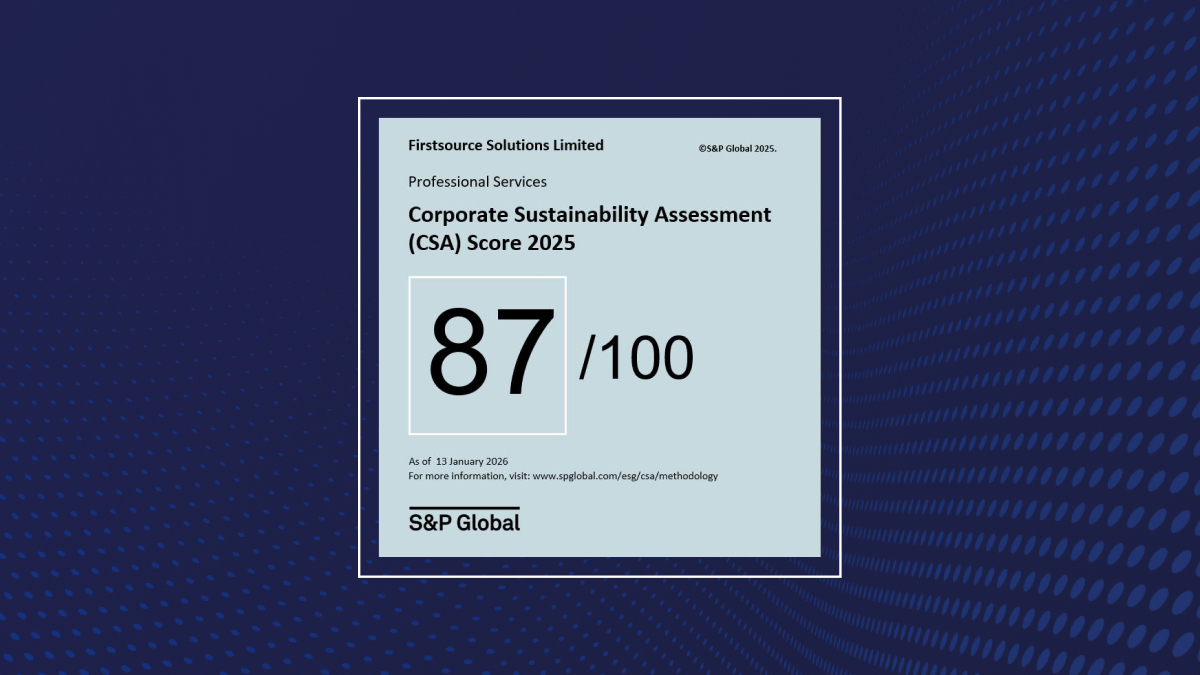Click the '/100' score denominator

(636, 359)
